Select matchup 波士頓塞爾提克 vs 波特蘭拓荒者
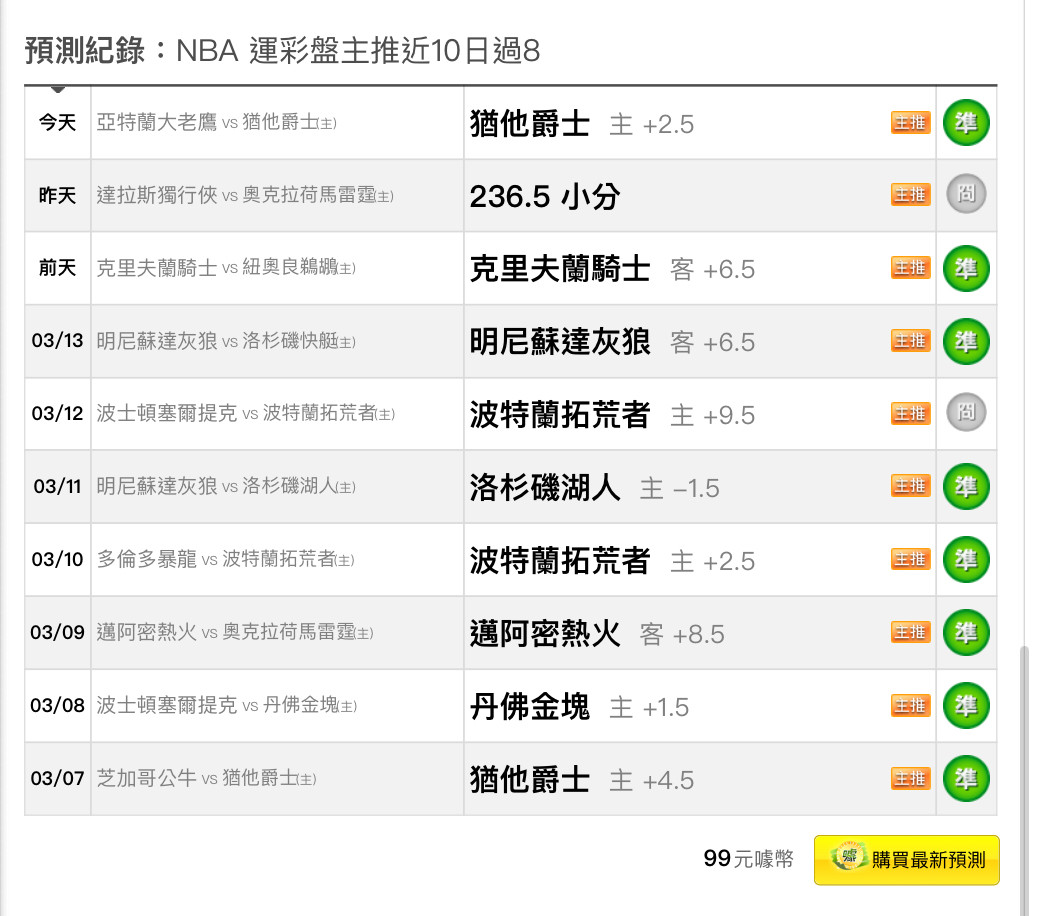Screen dimensions: 1038x916 [x=246, y=413]
